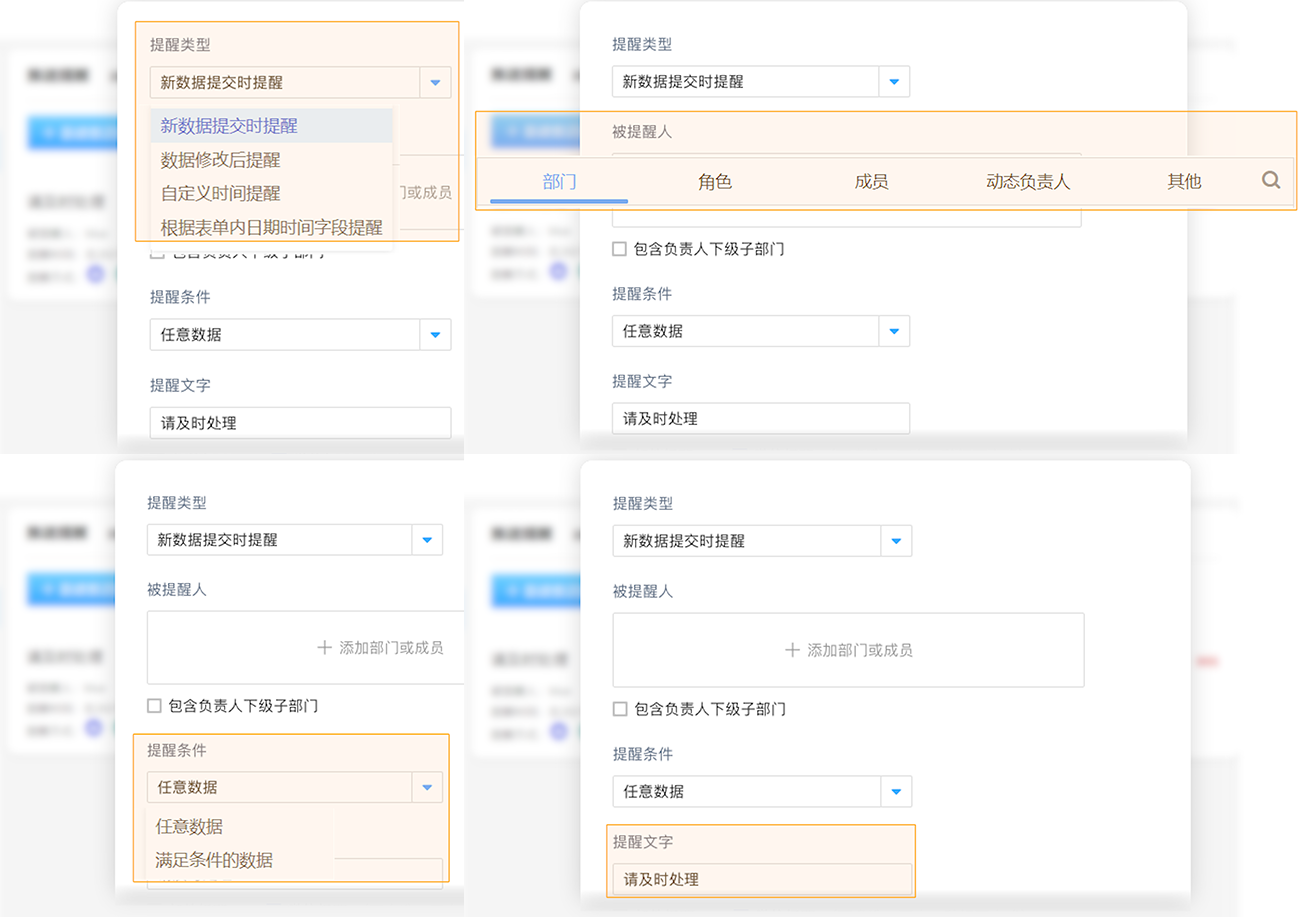Choose 自定义时间提醒 reminder type option
The height and width of the screenshot is (917, 1310).
click(220, 193)
